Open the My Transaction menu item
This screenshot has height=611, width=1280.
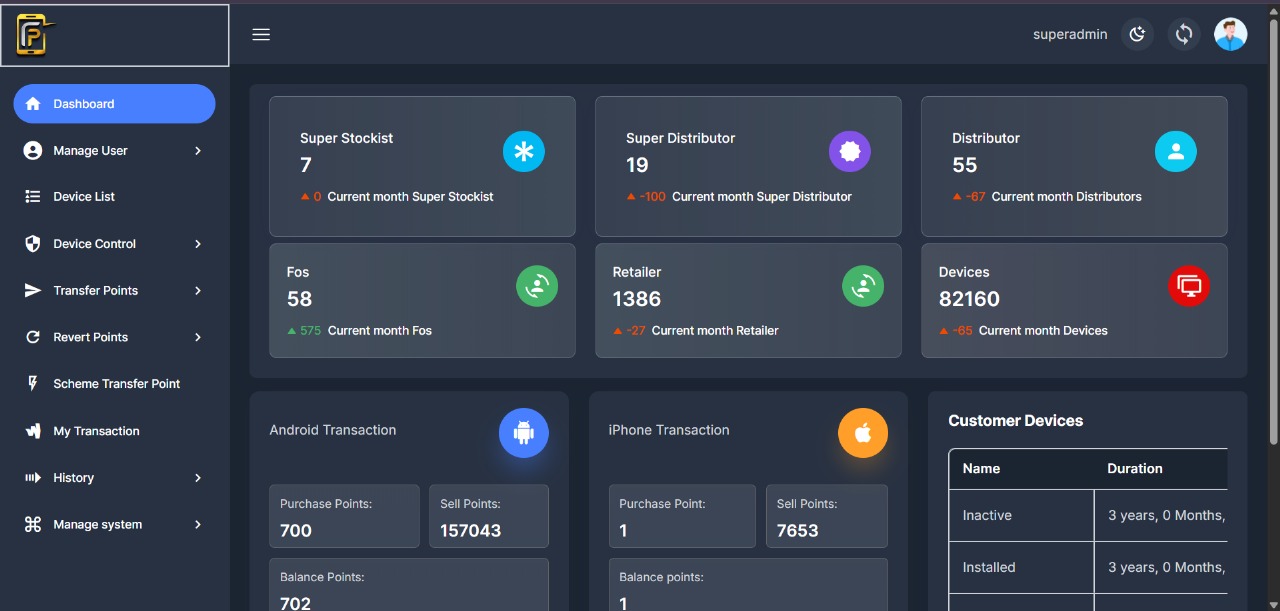114,431
